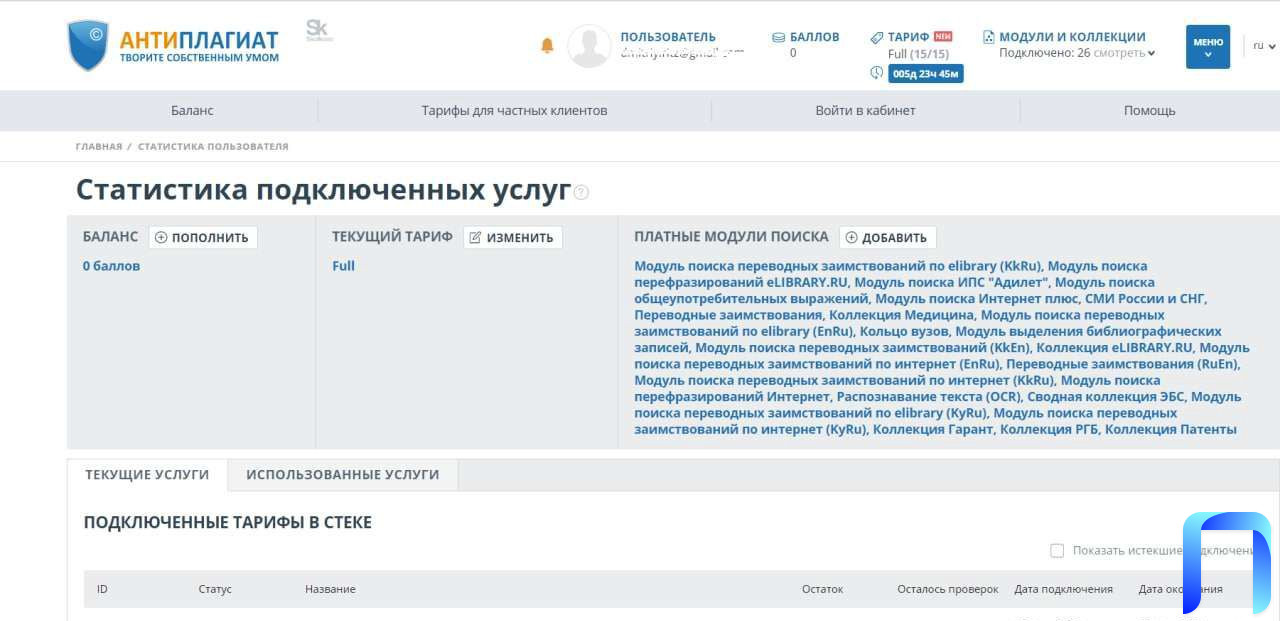
Task: Click the 005д 23ч 45м time badge
Action: [x=926, y=73]
